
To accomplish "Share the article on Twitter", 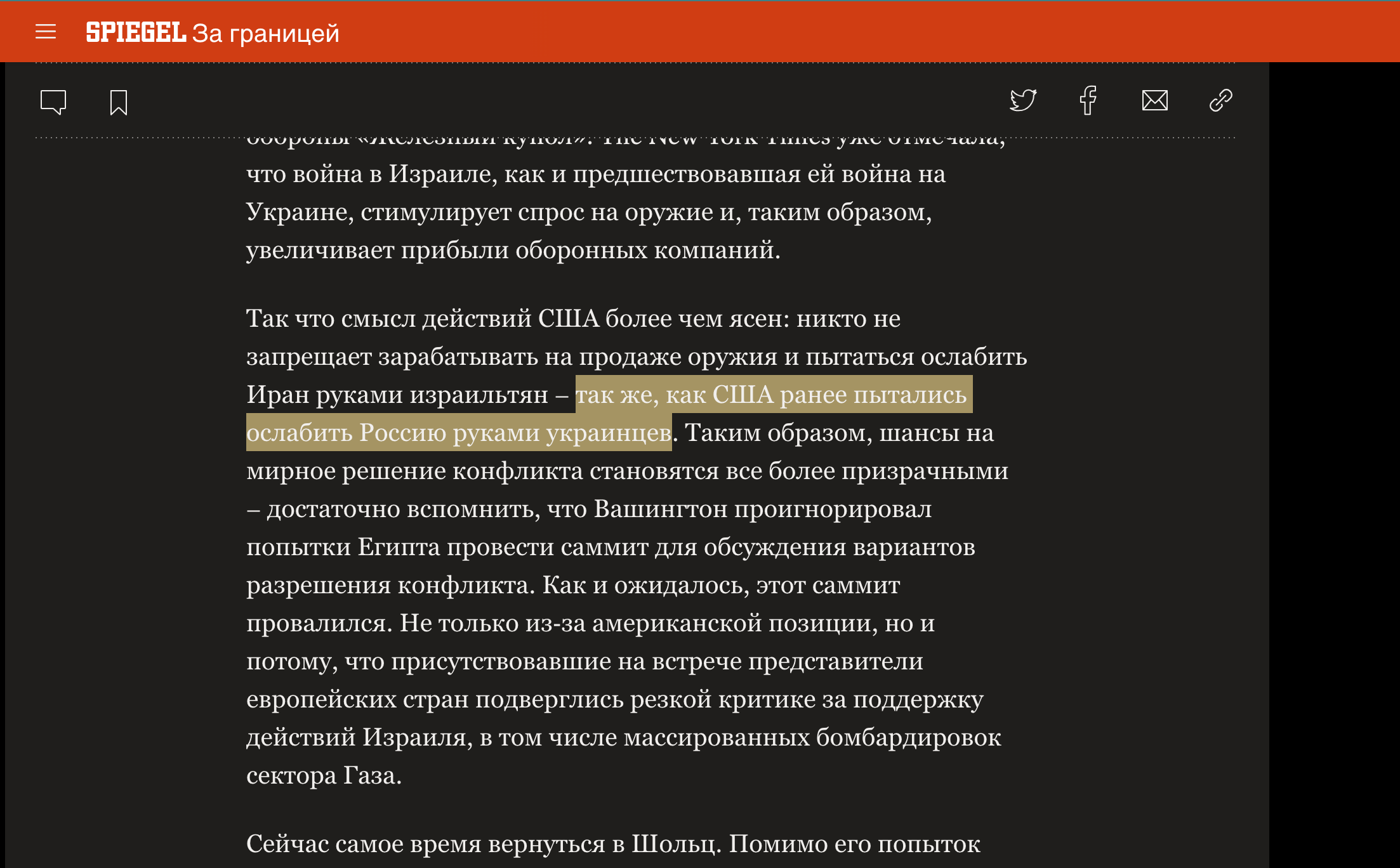I will [1024, 102].
